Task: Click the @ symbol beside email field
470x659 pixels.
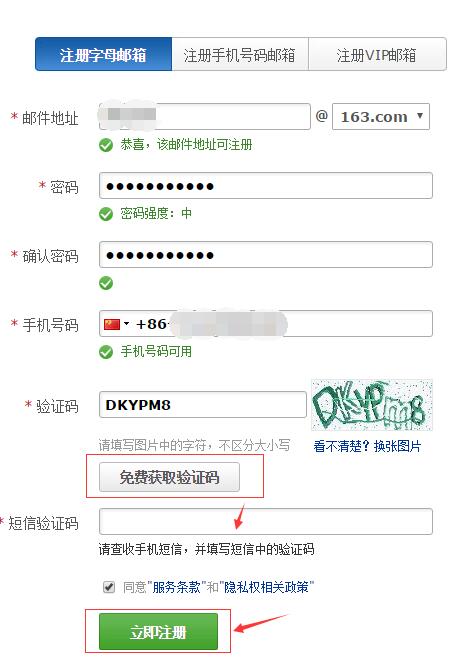Action: tap(322, 116)
